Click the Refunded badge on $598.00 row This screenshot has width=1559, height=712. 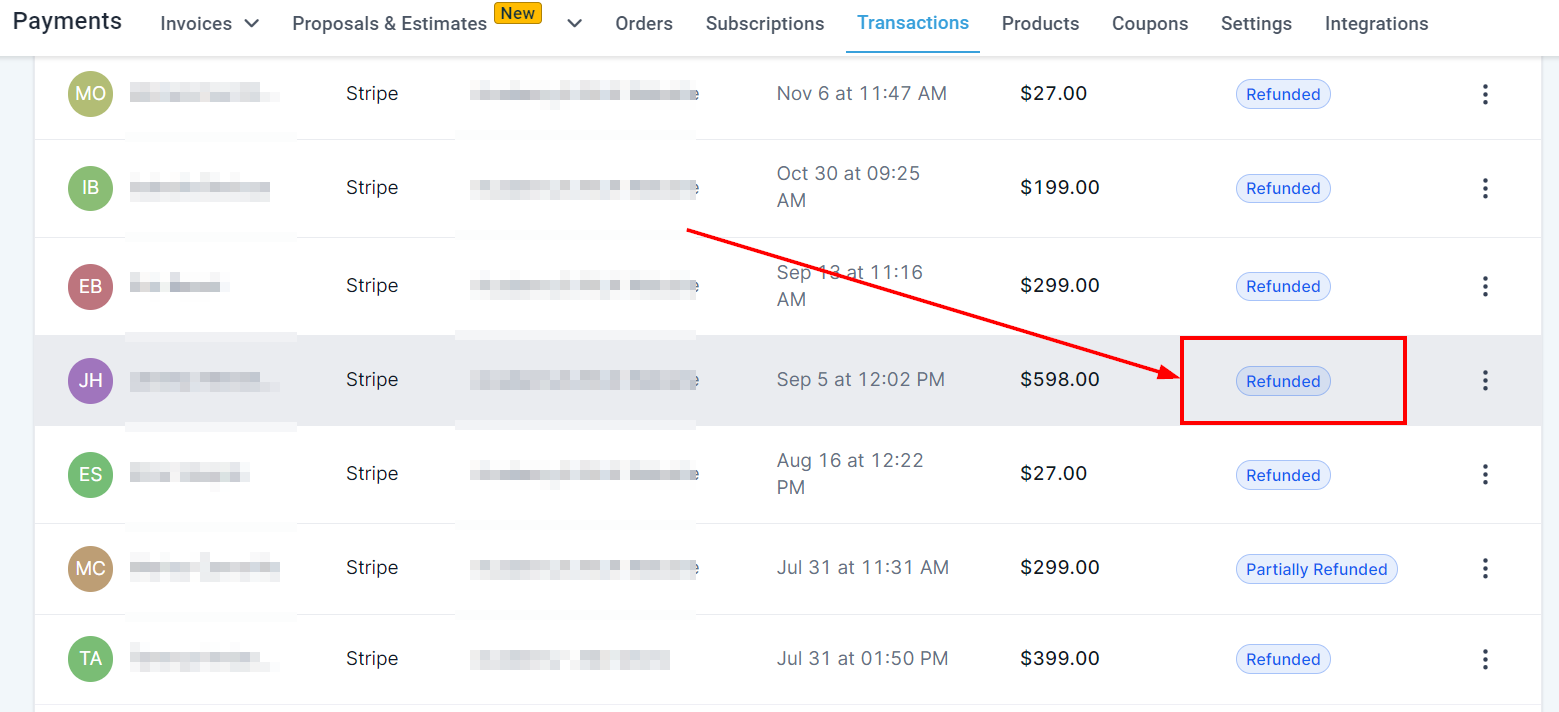tap(1283, 381)
